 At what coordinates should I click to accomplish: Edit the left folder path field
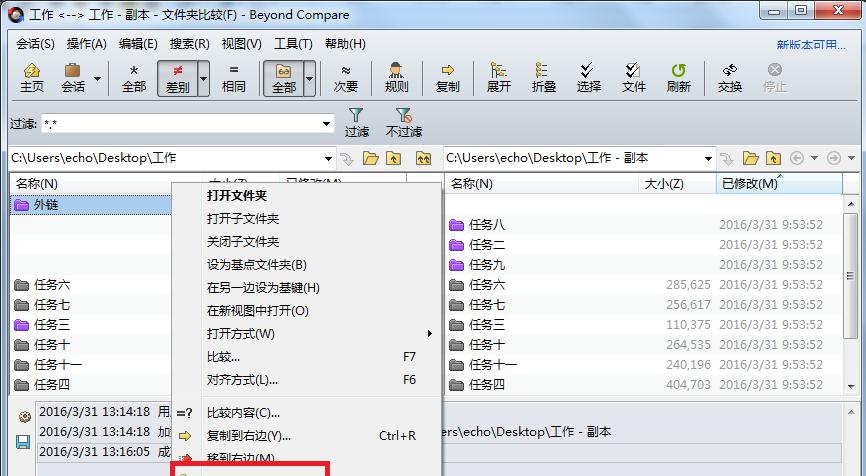click(165, 158)
